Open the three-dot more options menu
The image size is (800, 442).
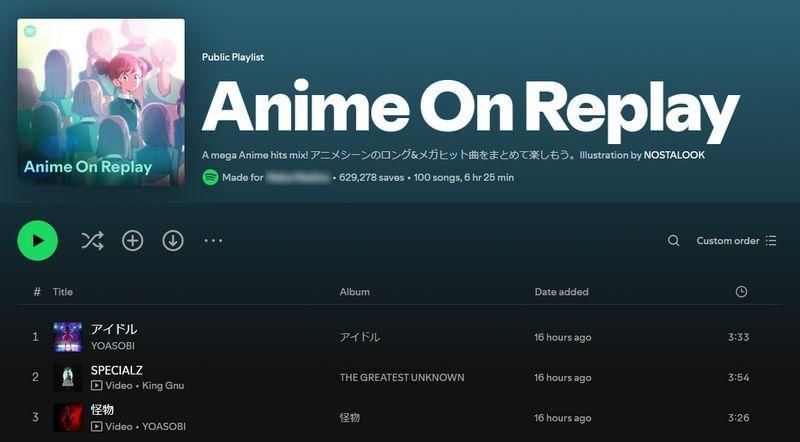coord(213,240)
